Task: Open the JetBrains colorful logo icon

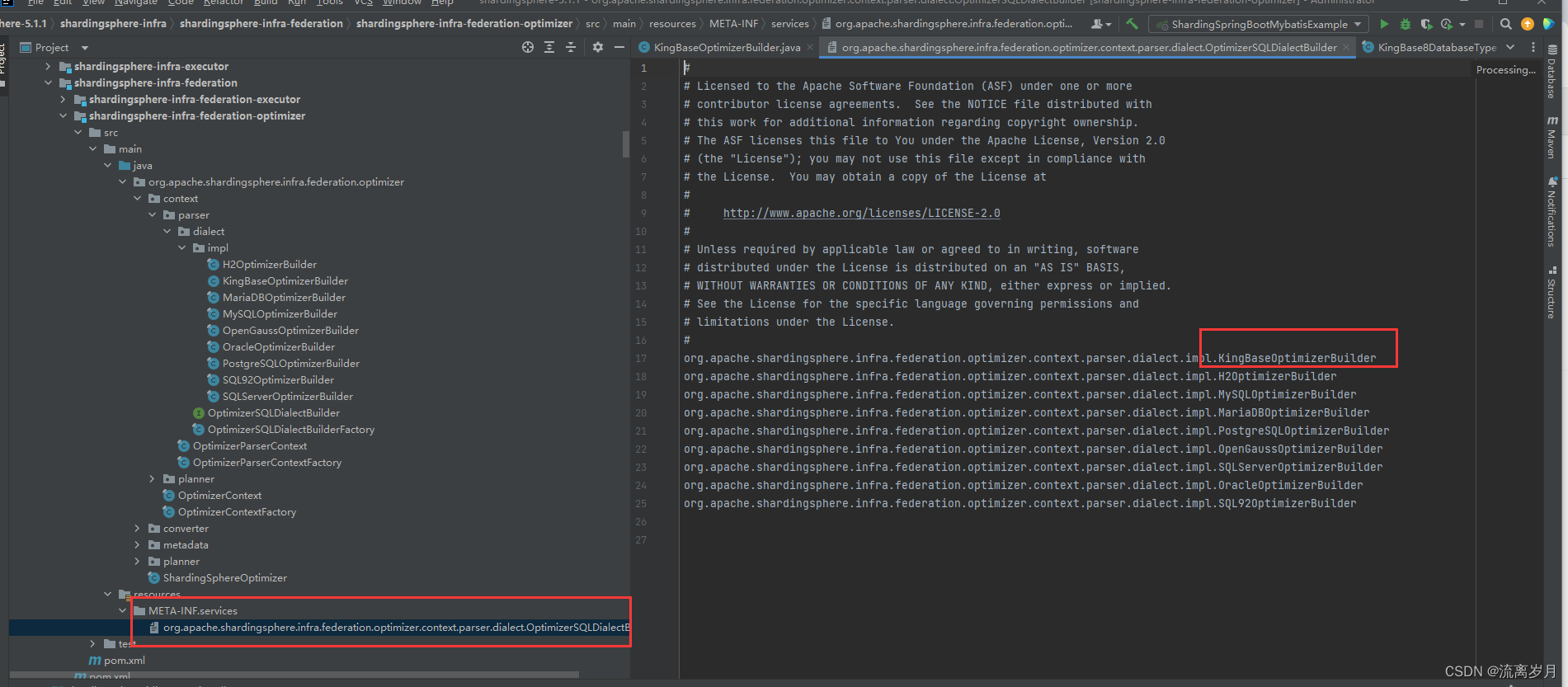Action: (x=1549, y=24)
